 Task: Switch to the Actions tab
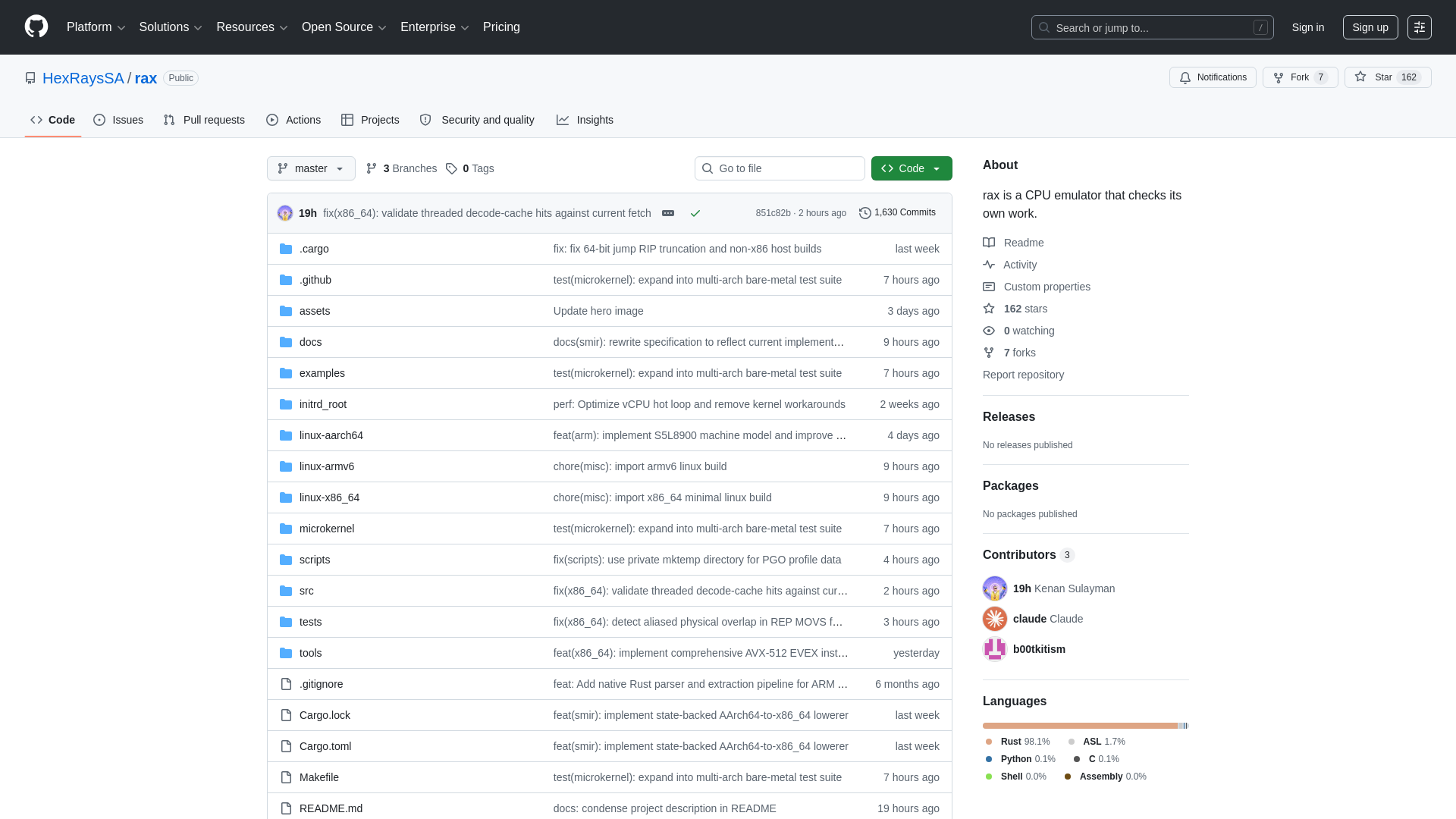point(293,120)
